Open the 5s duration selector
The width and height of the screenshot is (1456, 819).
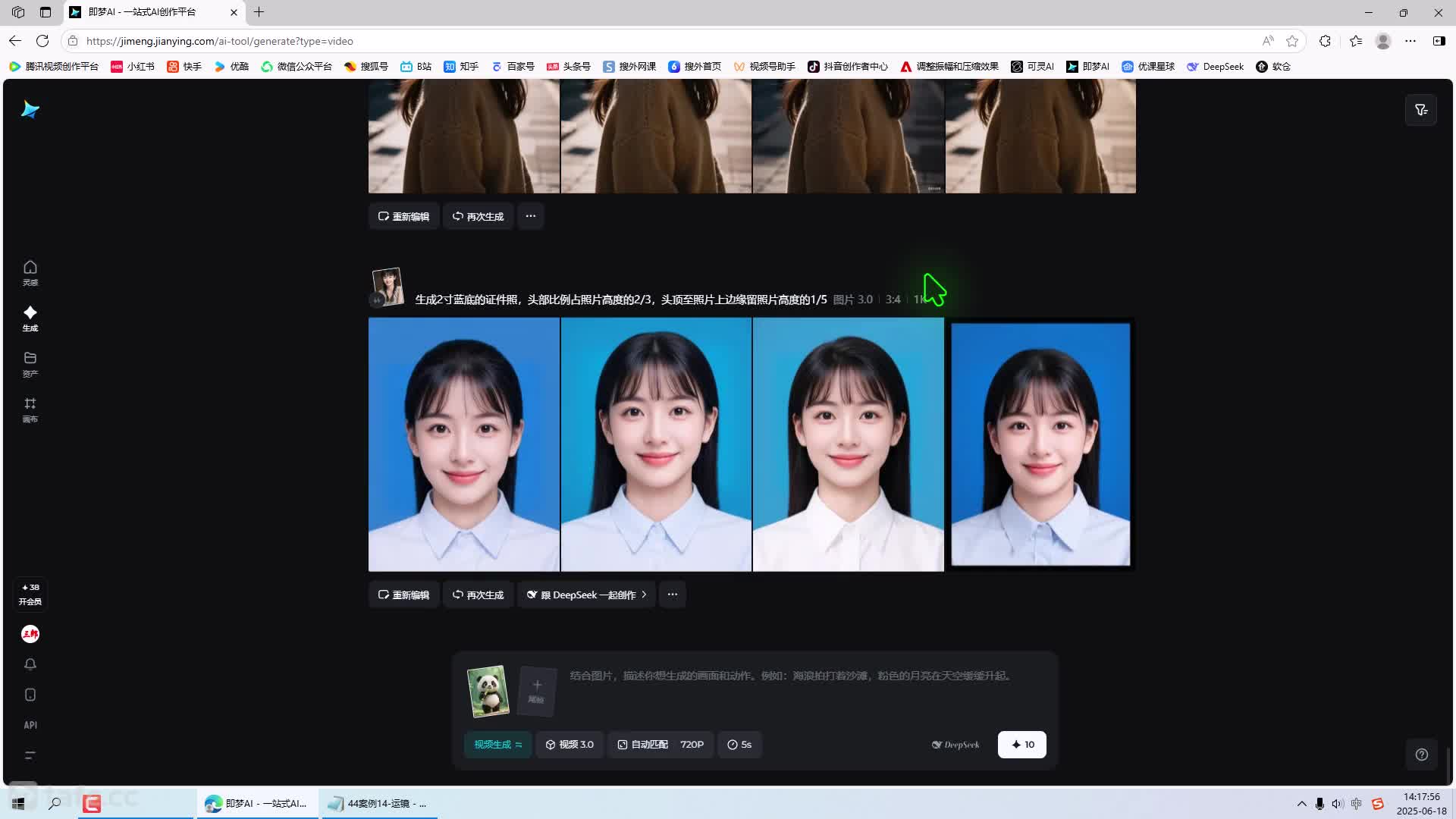tap(739, 745)
